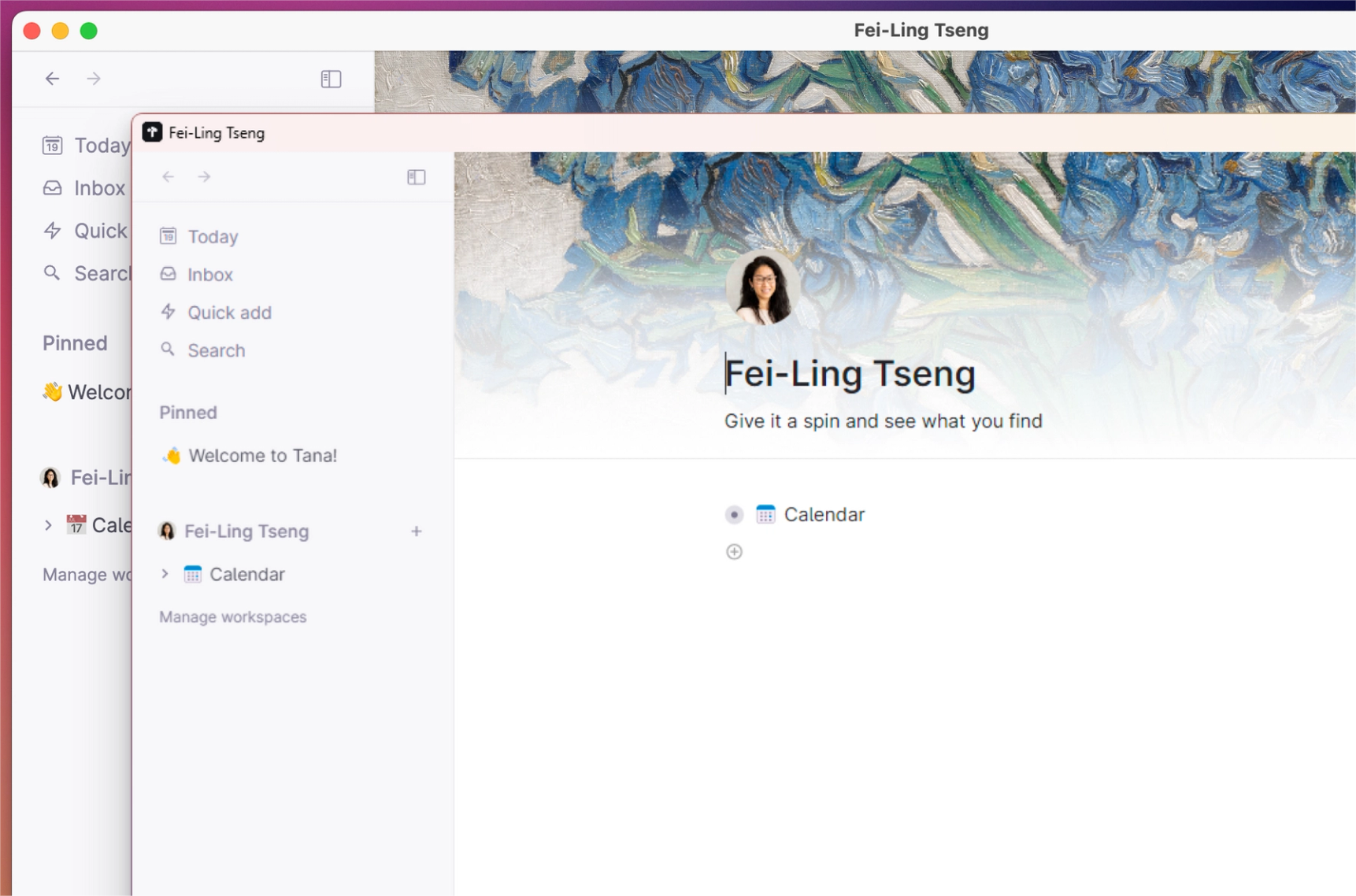This screenshot has height=896, width=1356.
Task: Go back in the background window
Action: click(52, 79)
